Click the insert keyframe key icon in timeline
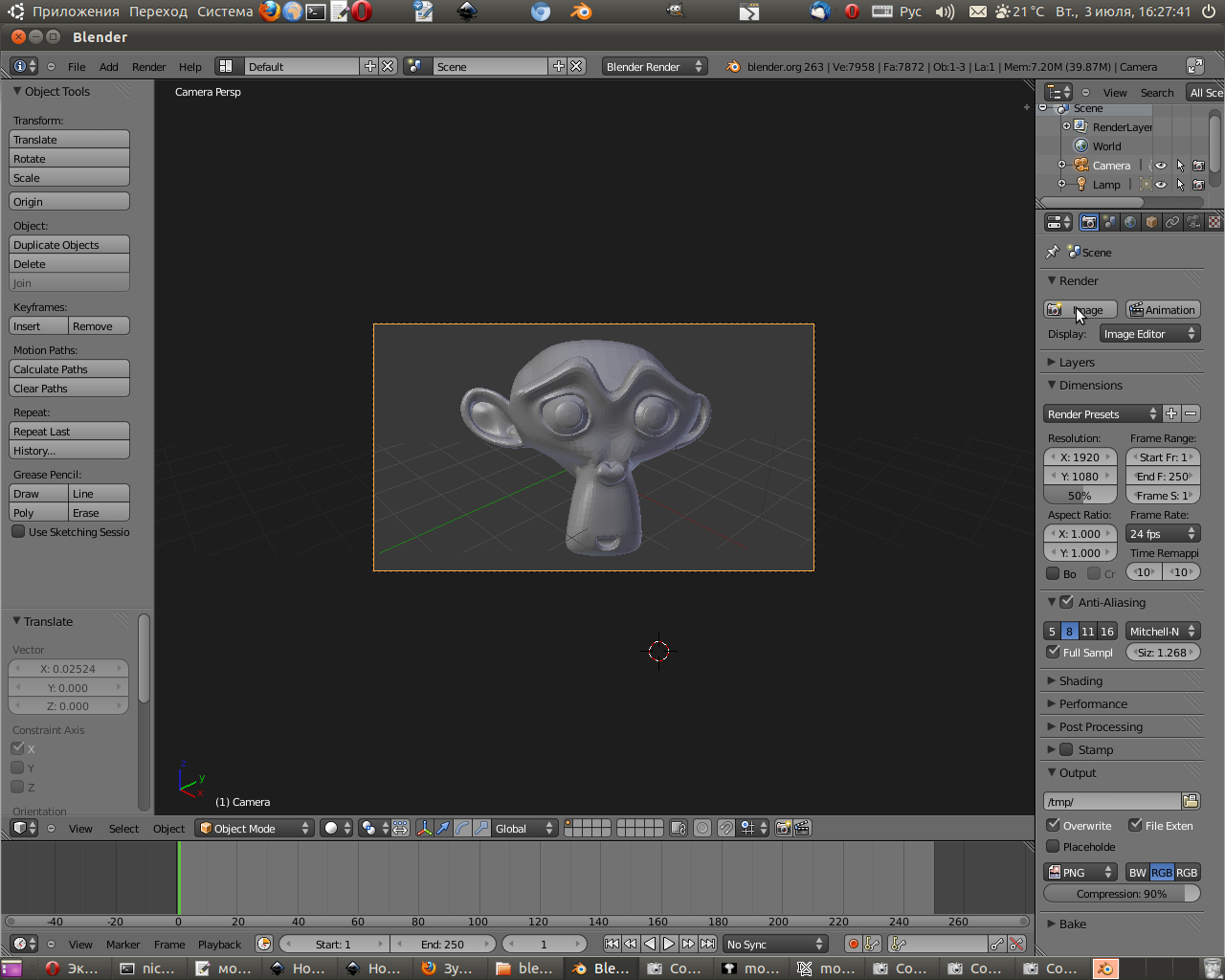1225x980 pixels. click(997, 944)
